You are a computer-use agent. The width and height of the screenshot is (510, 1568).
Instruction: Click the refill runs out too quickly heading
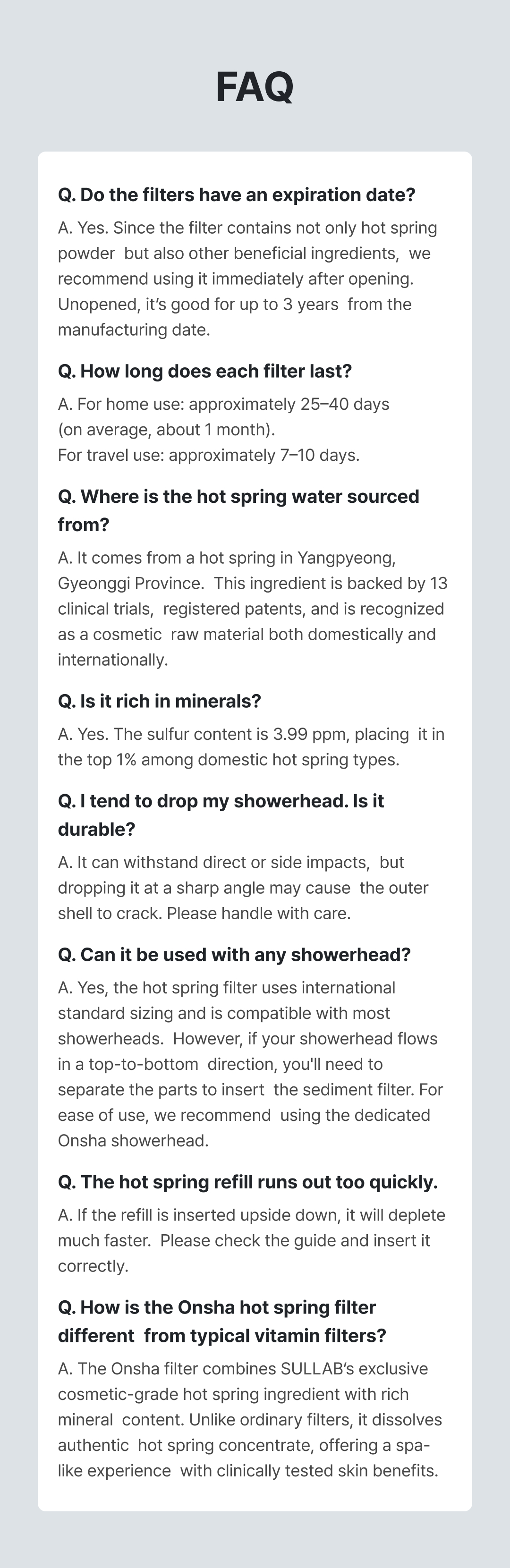click(248, 1182)
